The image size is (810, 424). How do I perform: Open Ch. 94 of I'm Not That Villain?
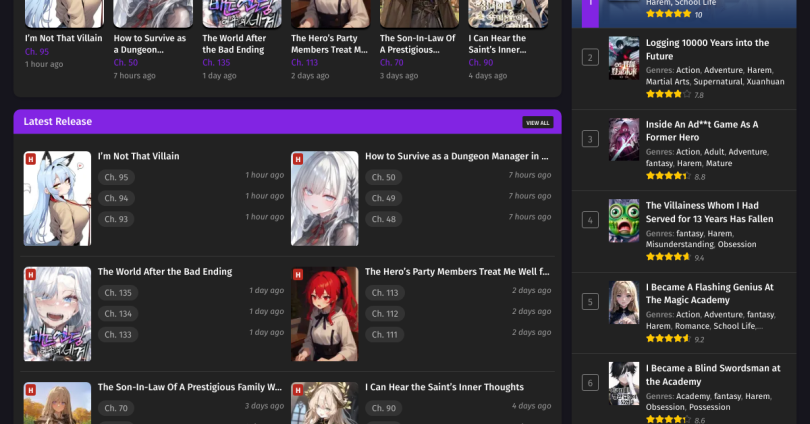116,198
